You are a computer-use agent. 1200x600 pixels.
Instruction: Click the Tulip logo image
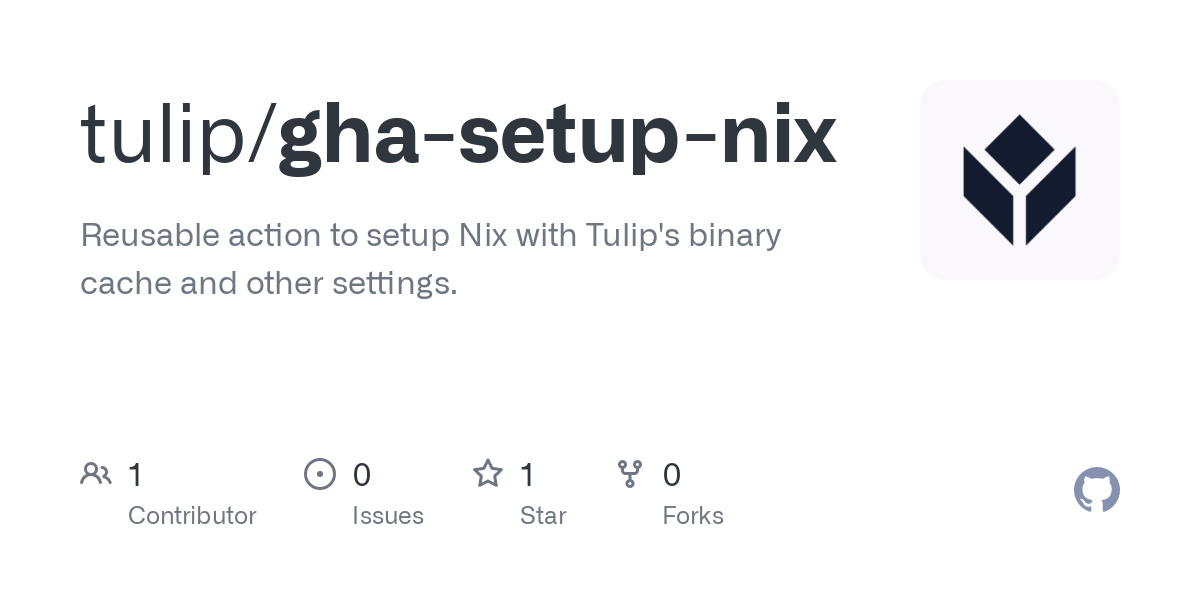click(x=1019, y=180)
